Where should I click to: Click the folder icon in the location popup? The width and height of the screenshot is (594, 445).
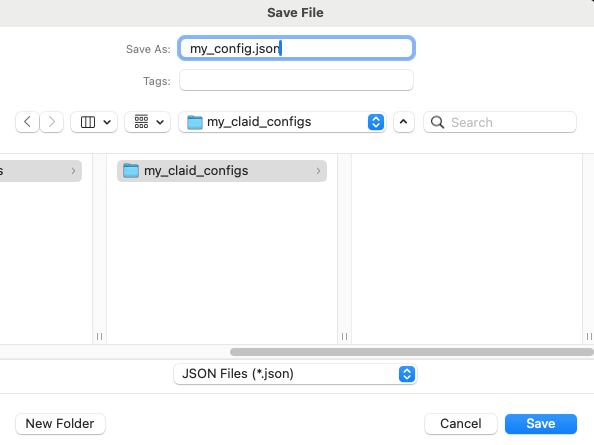coord(195,122)
